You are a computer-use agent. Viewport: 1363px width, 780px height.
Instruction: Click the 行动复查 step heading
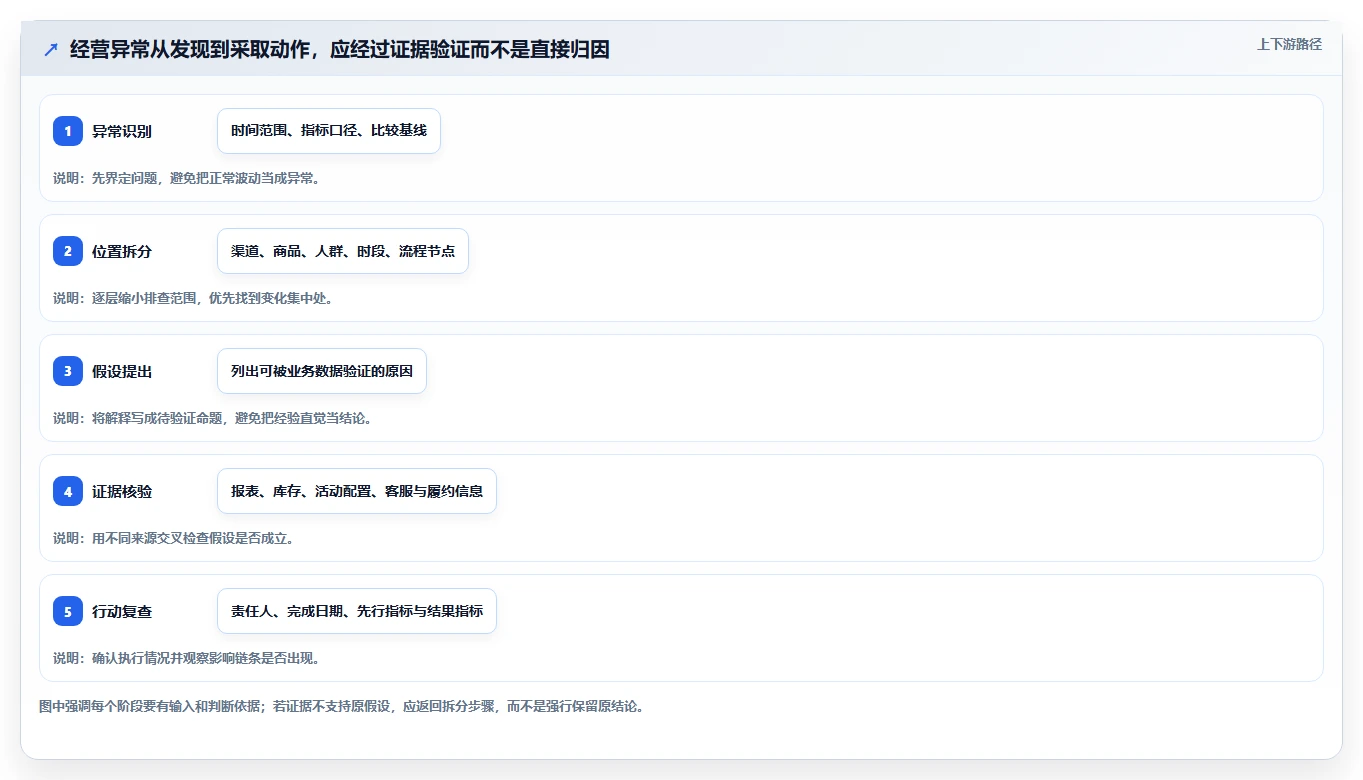pyautogui.click(x=122, y=611)
